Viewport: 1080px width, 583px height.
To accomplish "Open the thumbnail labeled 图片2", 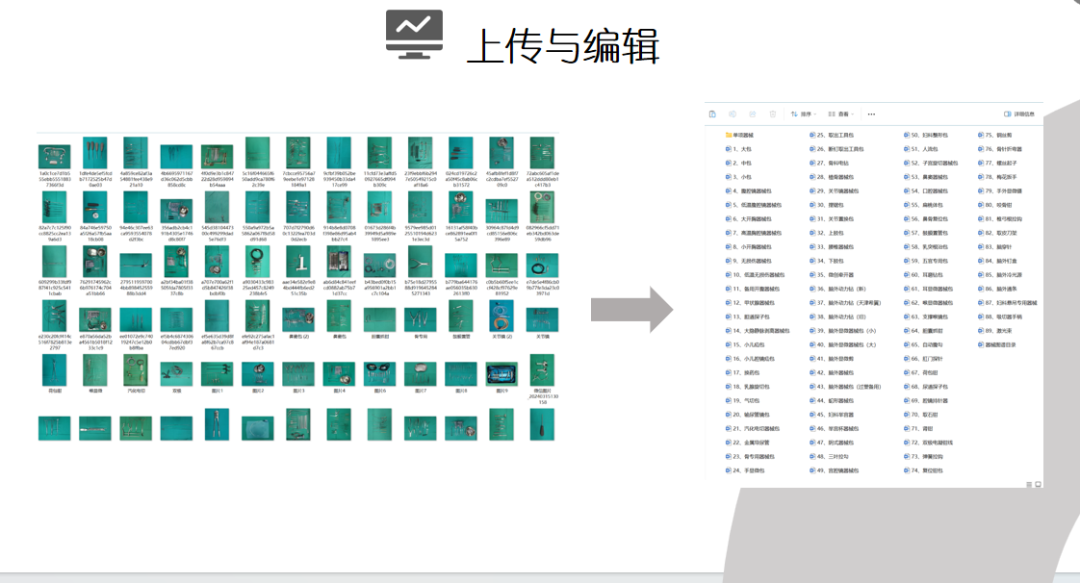I will 258,376.
